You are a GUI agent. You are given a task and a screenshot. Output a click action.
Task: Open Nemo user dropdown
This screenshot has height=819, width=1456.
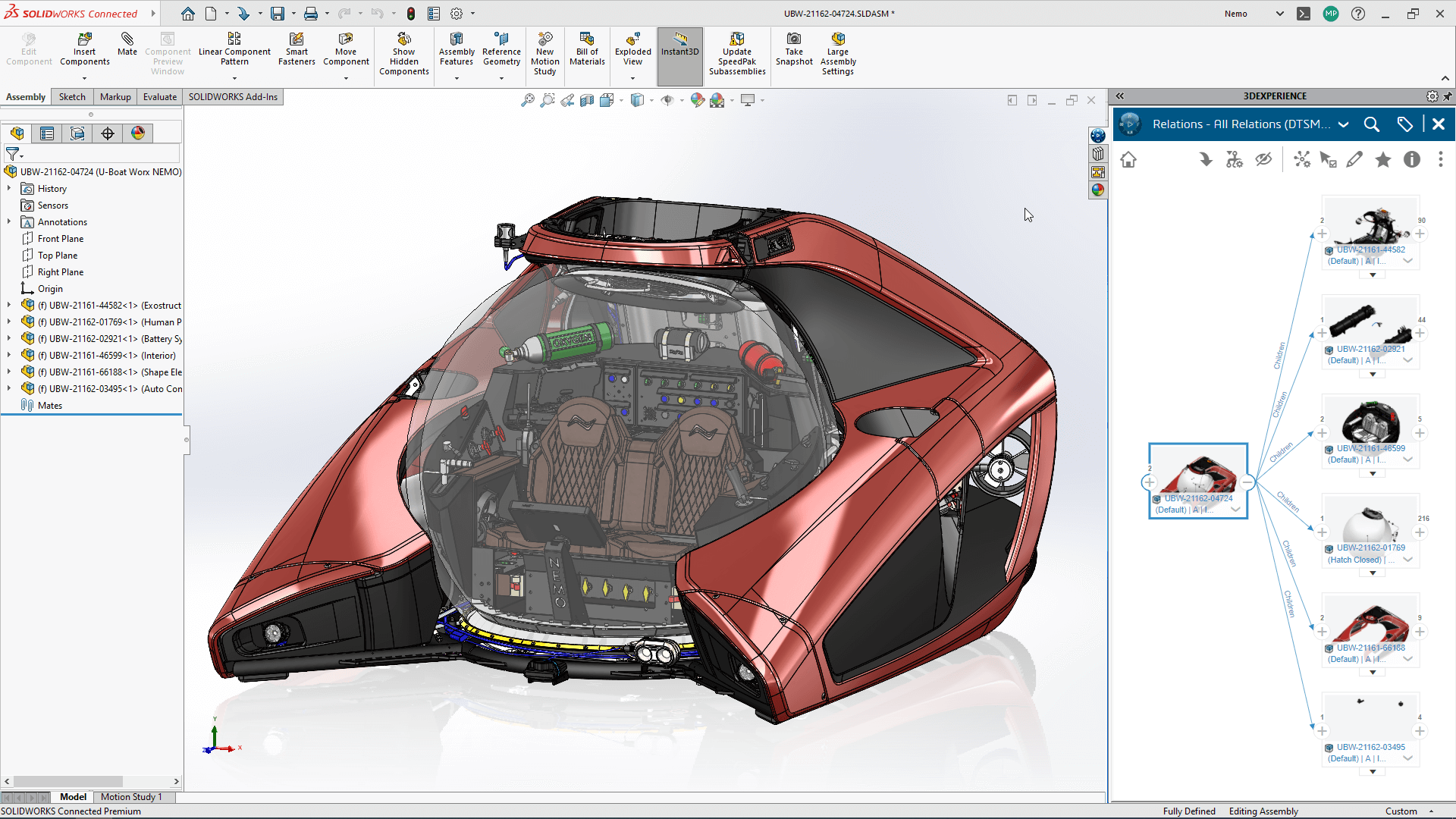pos(1280,14)
